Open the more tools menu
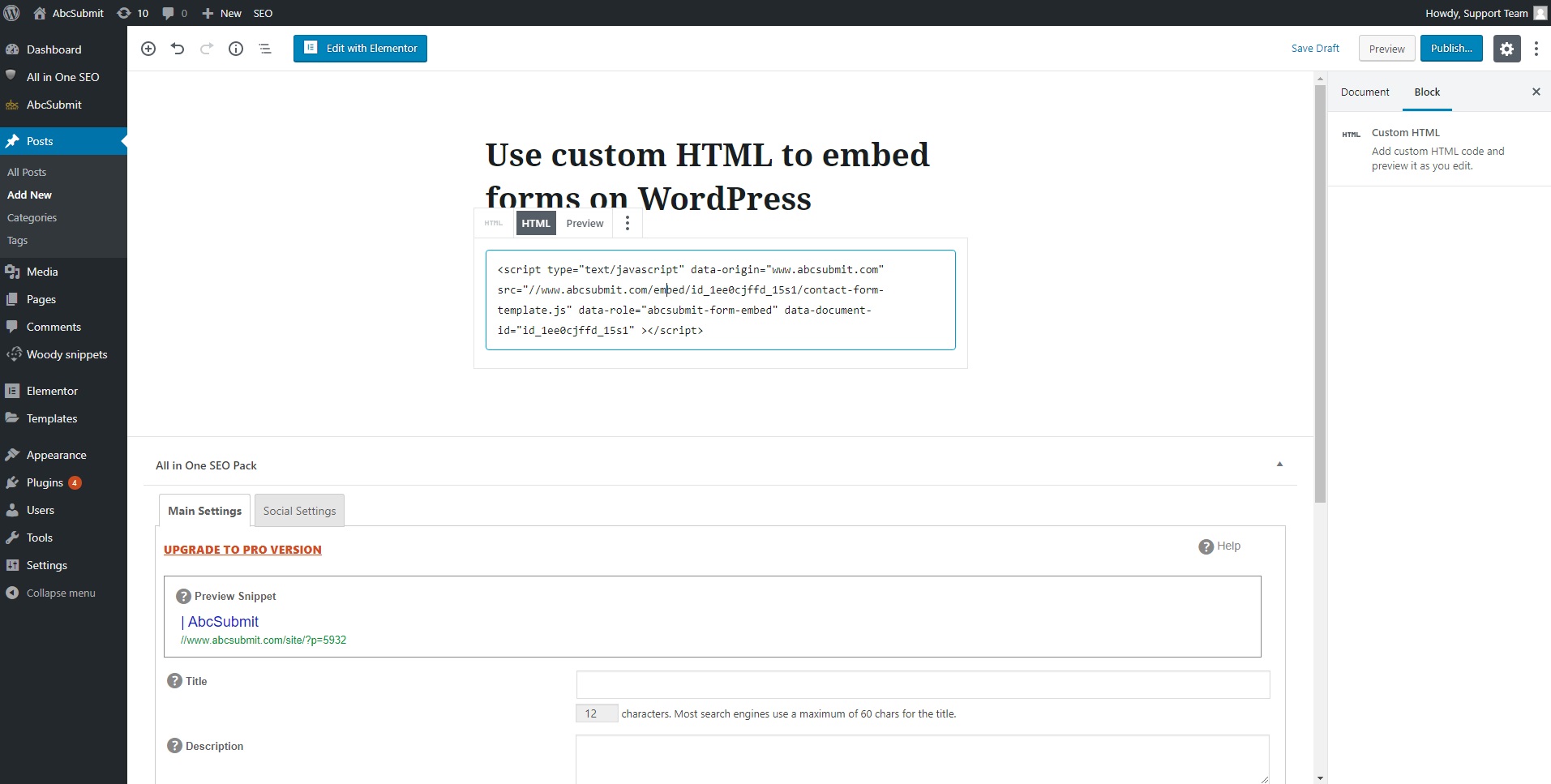The width and height of the screenshot is (1551, 784). point(1536,49)
